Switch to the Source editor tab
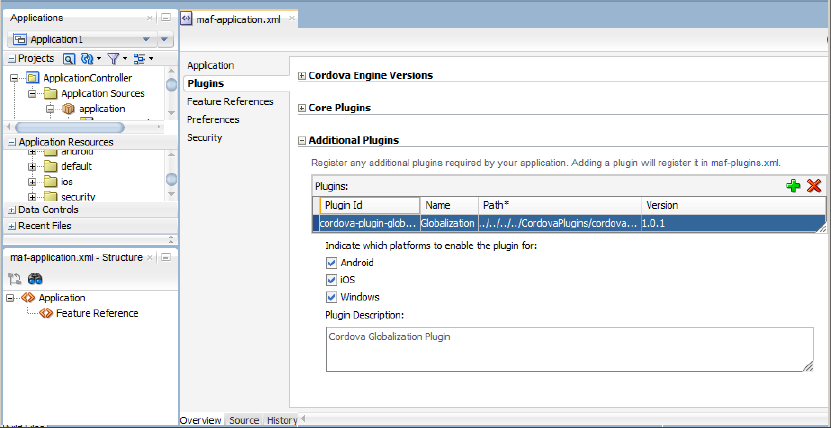The image size is (831, 428). [244, 421]
